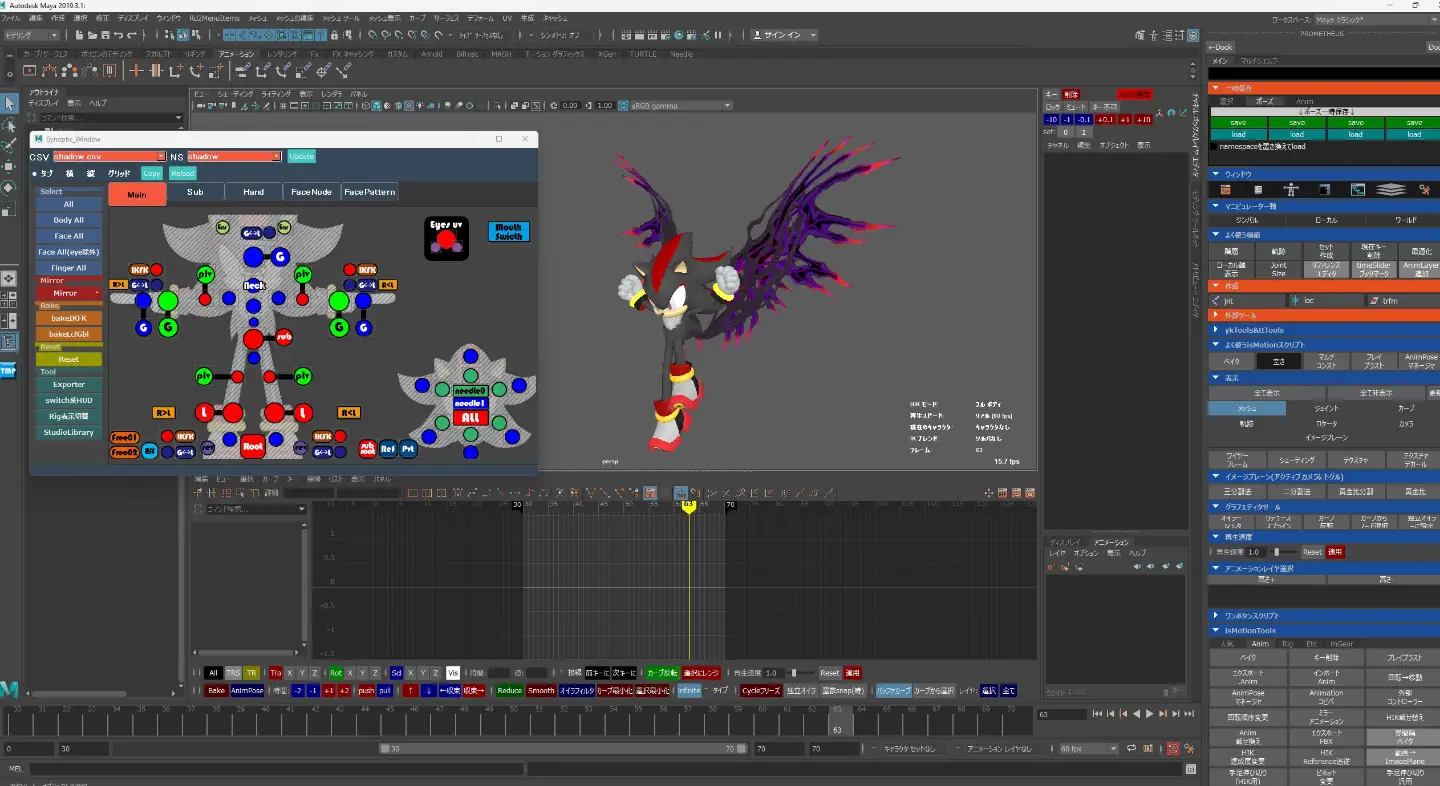Image resolution: width=1440 pixels, height=786 pixels.
Task: Open the CSV shadow.csv dropdown
Action: (109, 156)
